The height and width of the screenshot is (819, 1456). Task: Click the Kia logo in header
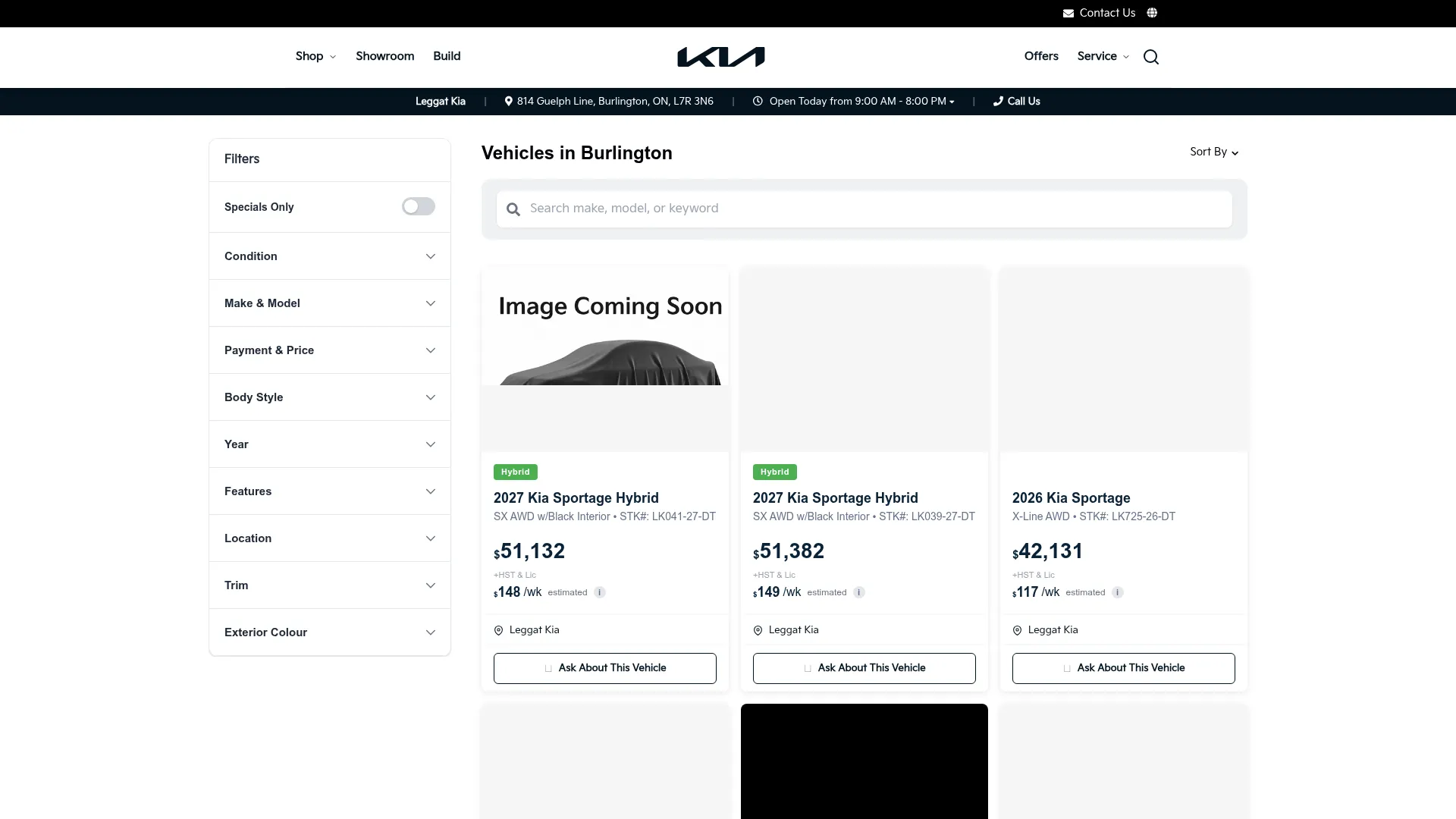(x=720, y=57)
